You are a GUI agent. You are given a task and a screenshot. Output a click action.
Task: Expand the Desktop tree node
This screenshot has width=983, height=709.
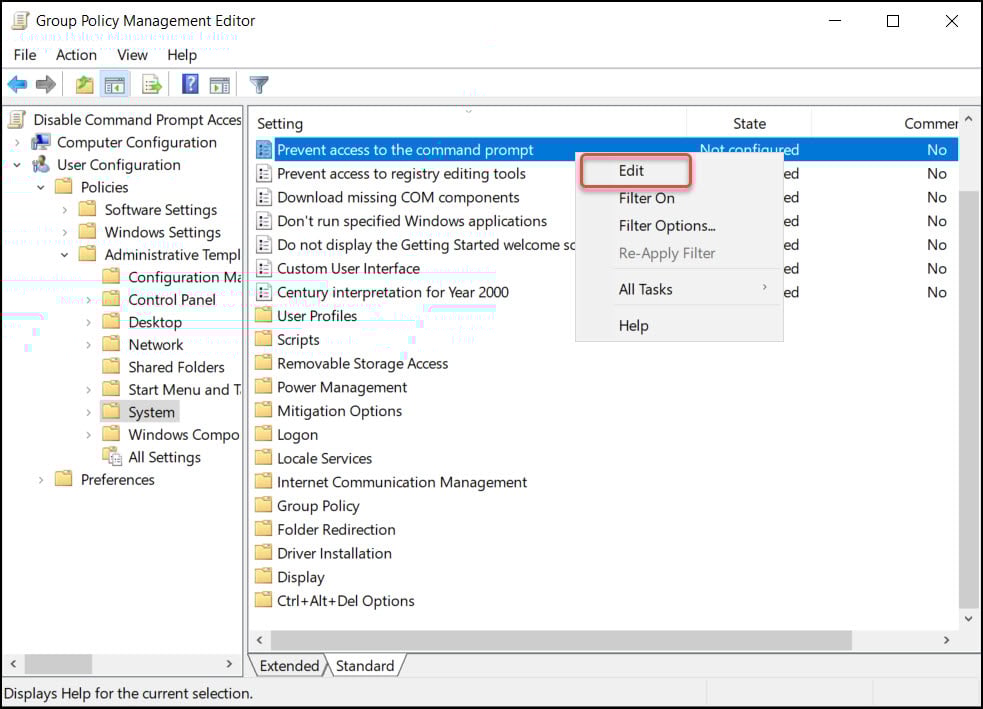pos(88,322)
